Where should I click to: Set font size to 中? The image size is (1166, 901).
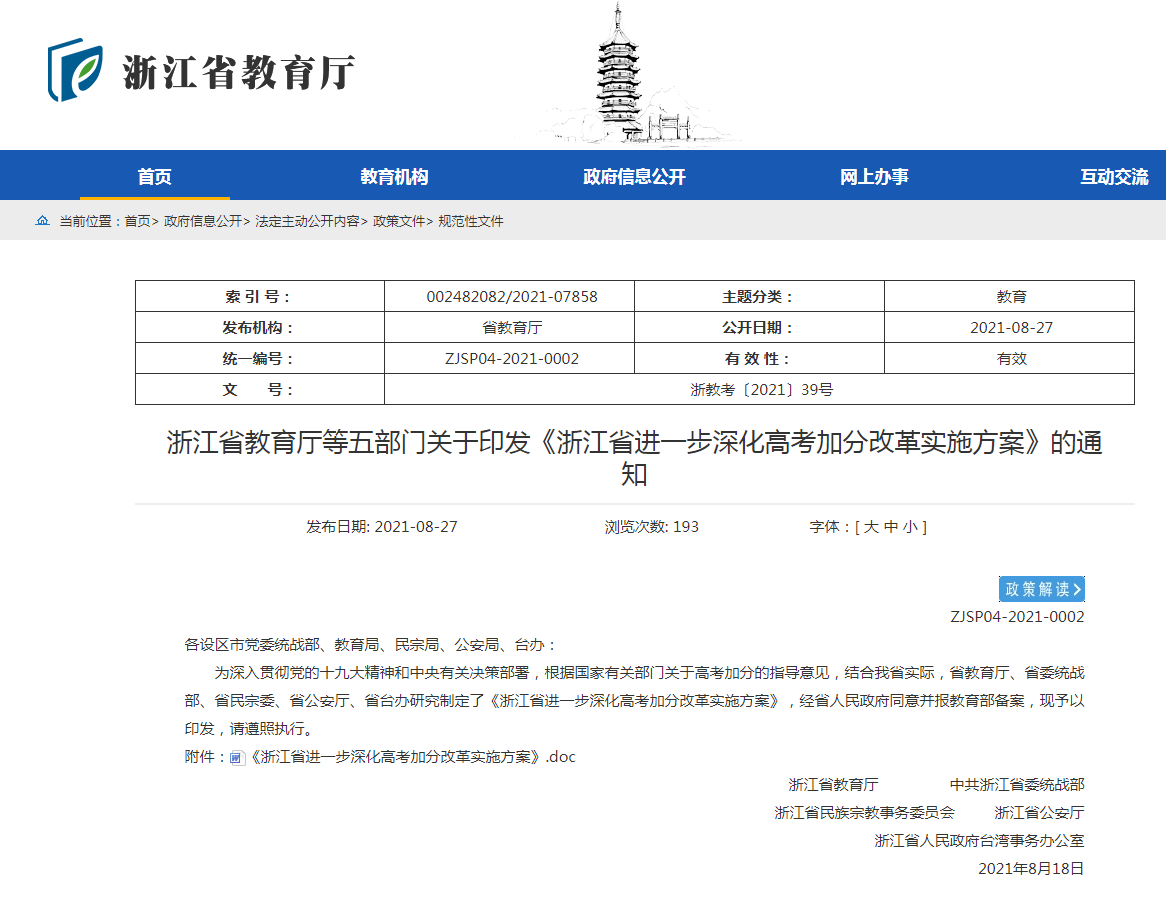pos(891,527)
